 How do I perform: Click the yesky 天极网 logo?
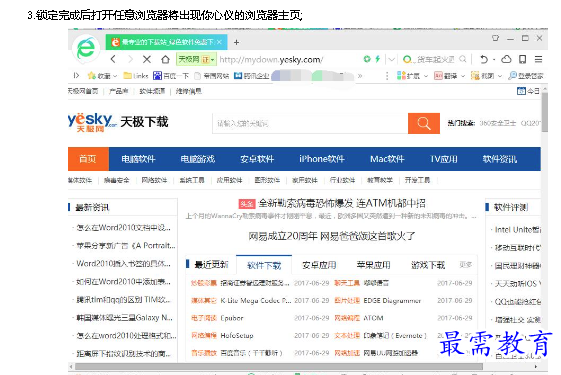tap(92, 122)
